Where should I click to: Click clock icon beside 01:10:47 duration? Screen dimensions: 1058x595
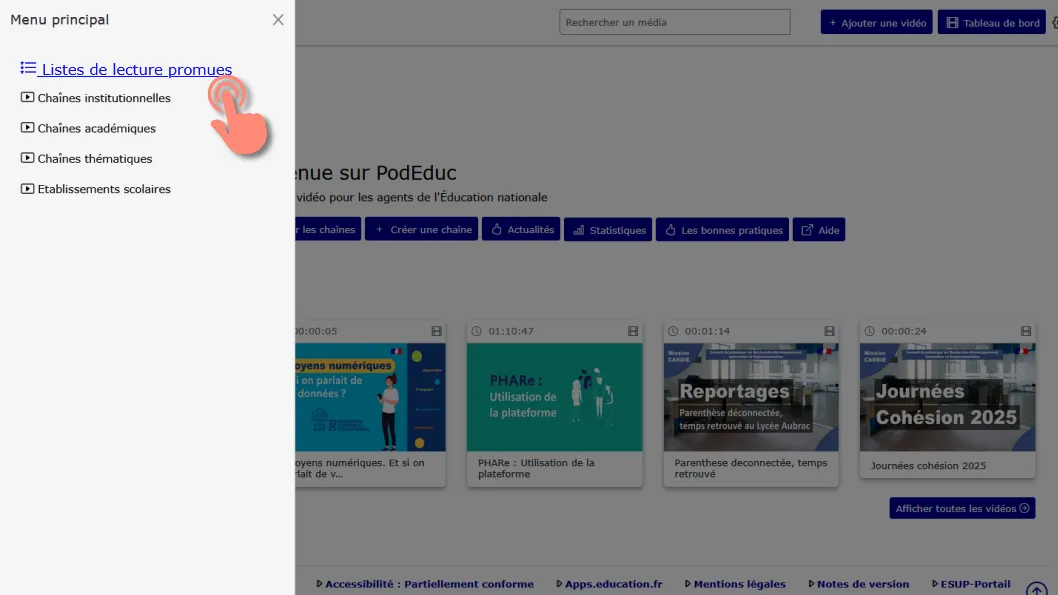click(x=476, y=331)
